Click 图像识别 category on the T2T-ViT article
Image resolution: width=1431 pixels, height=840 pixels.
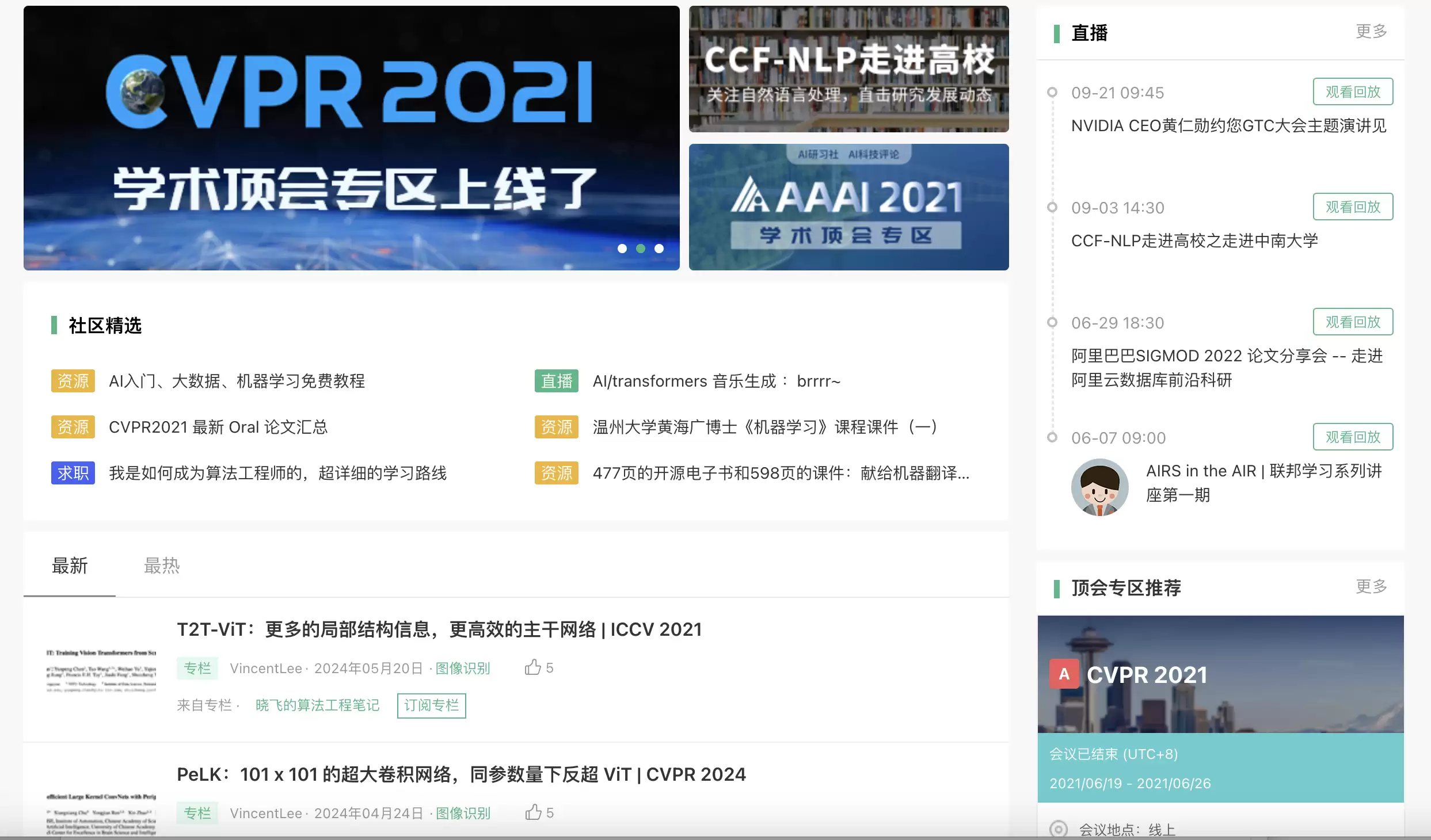click(463, 668)
